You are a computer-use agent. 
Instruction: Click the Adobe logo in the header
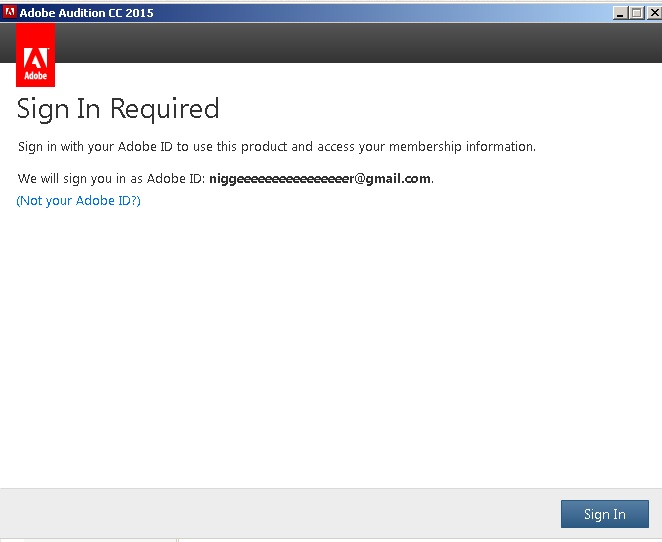[x=35, y=55]
